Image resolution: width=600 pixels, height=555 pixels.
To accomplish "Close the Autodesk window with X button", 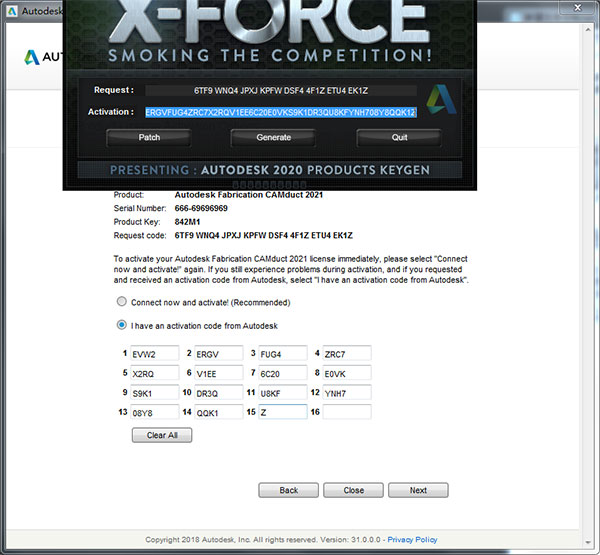I will (578, 7).
